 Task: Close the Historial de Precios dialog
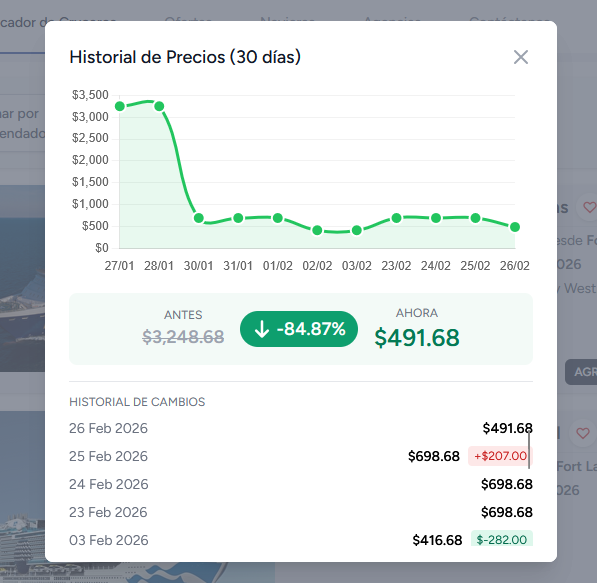coord(520,58)
